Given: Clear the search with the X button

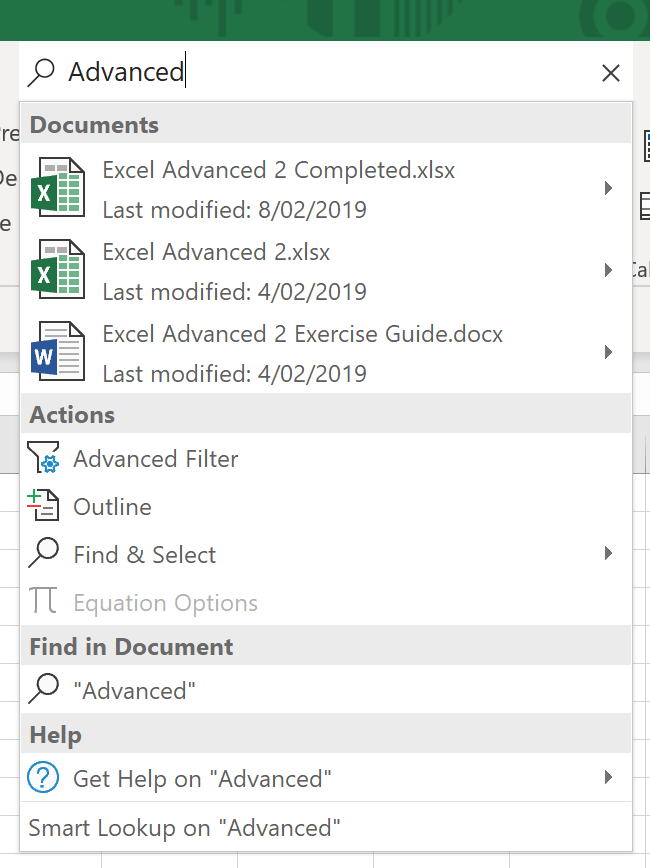Looking at the screenshot, I should pos(611,72).
